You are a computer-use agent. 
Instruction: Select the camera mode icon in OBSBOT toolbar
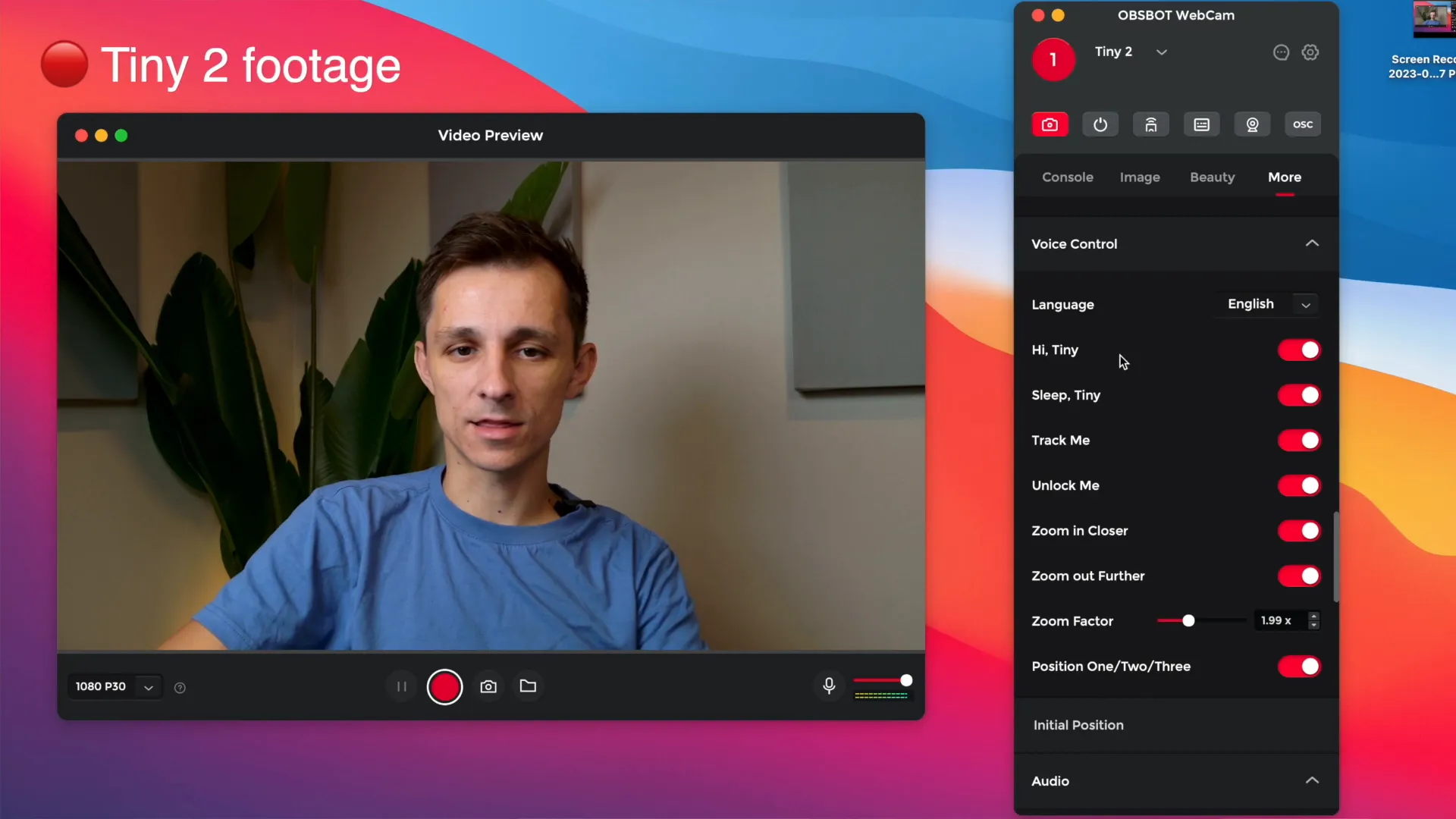coord(1050,124)
